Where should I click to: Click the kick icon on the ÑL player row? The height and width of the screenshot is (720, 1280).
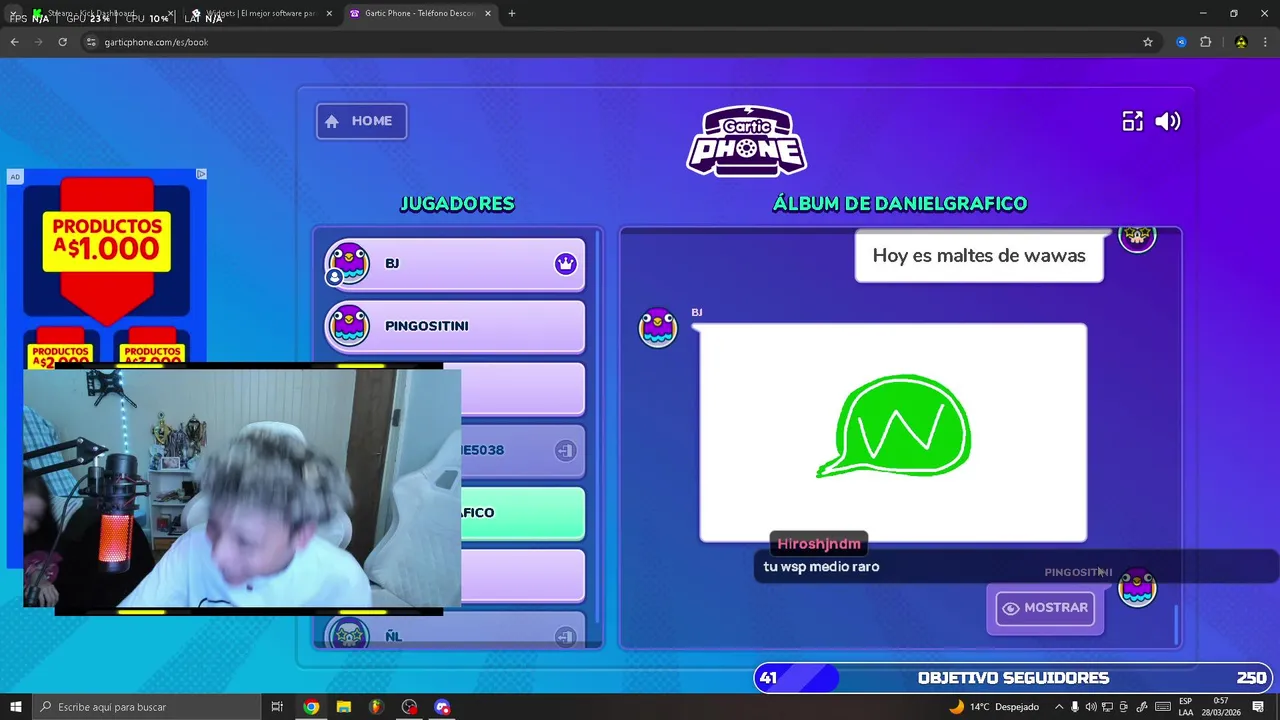pos(565,637)
